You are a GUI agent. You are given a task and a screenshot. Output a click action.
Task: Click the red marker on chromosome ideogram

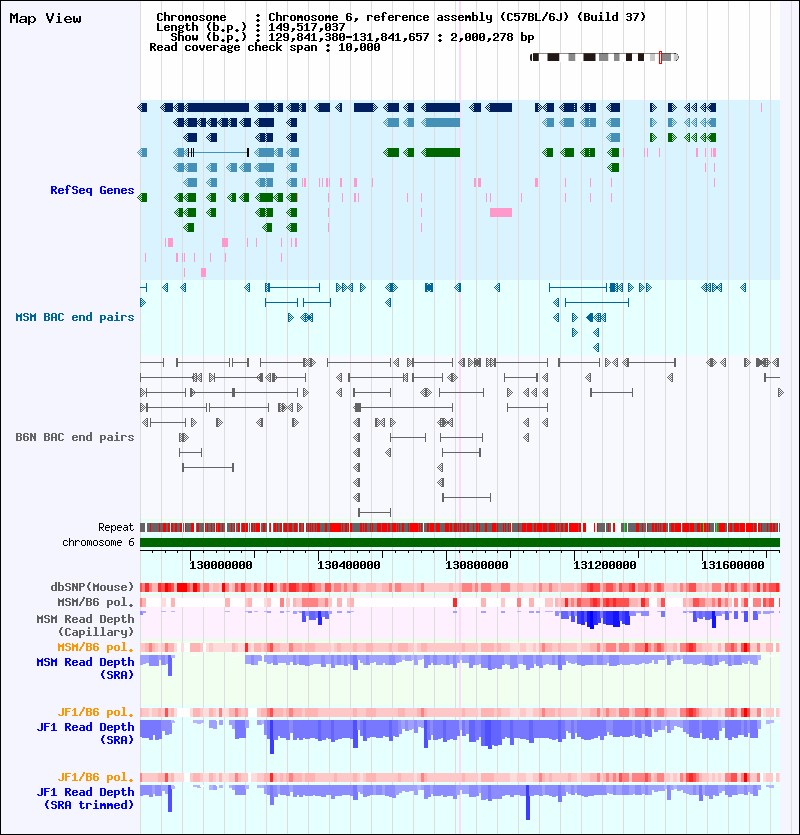point(660,58)
